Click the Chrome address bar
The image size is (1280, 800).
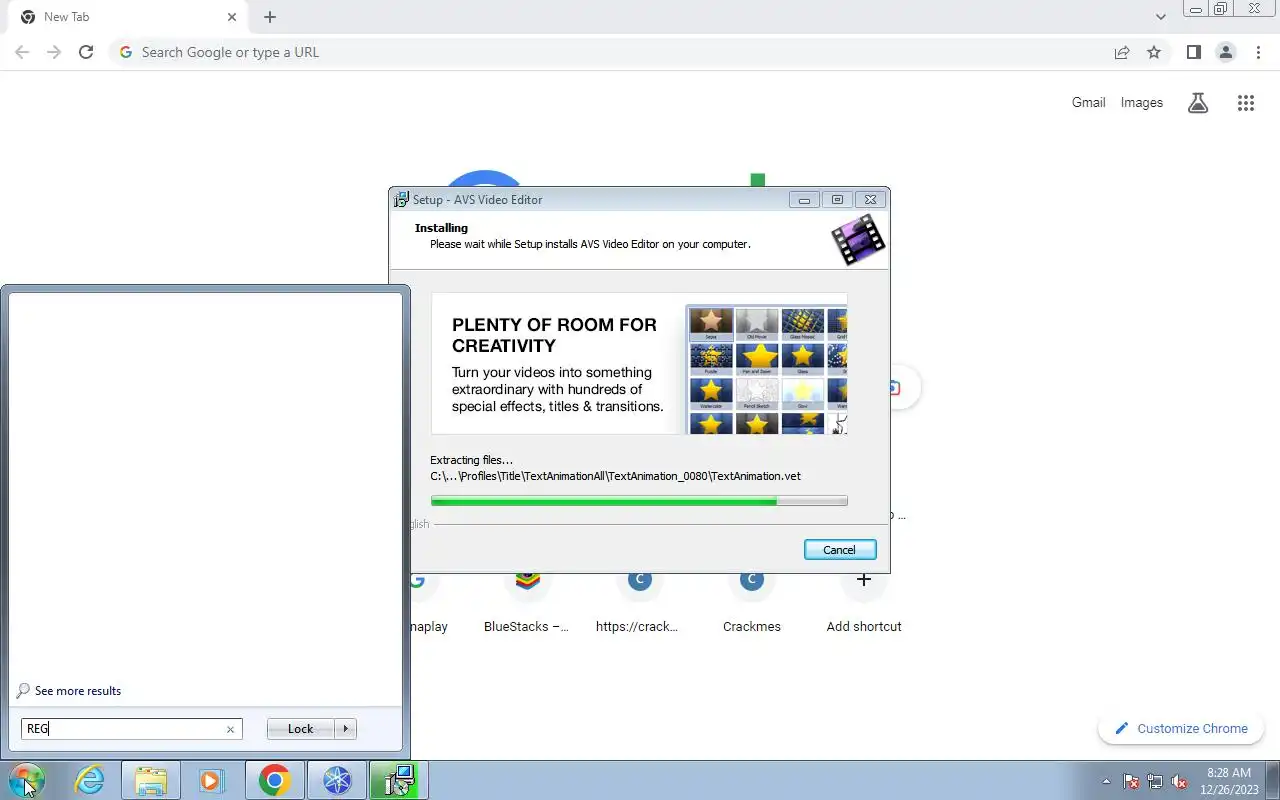(610, 52)
